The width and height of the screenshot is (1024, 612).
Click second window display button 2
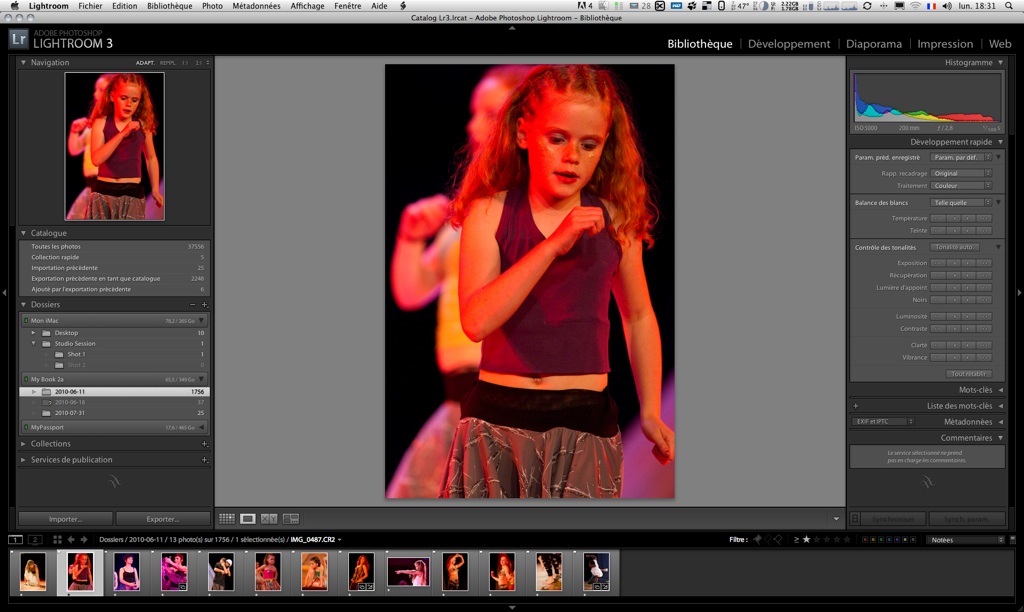pos(36,540)
